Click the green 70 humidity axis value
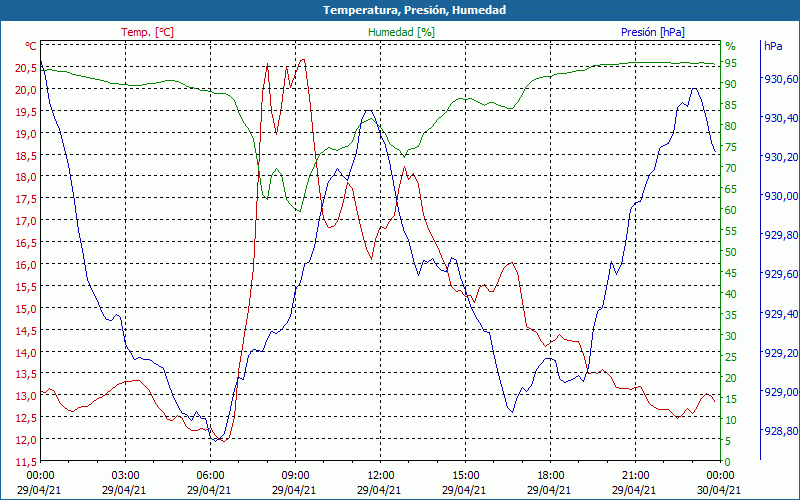The image size is (800, 500). tap(731, 168)
